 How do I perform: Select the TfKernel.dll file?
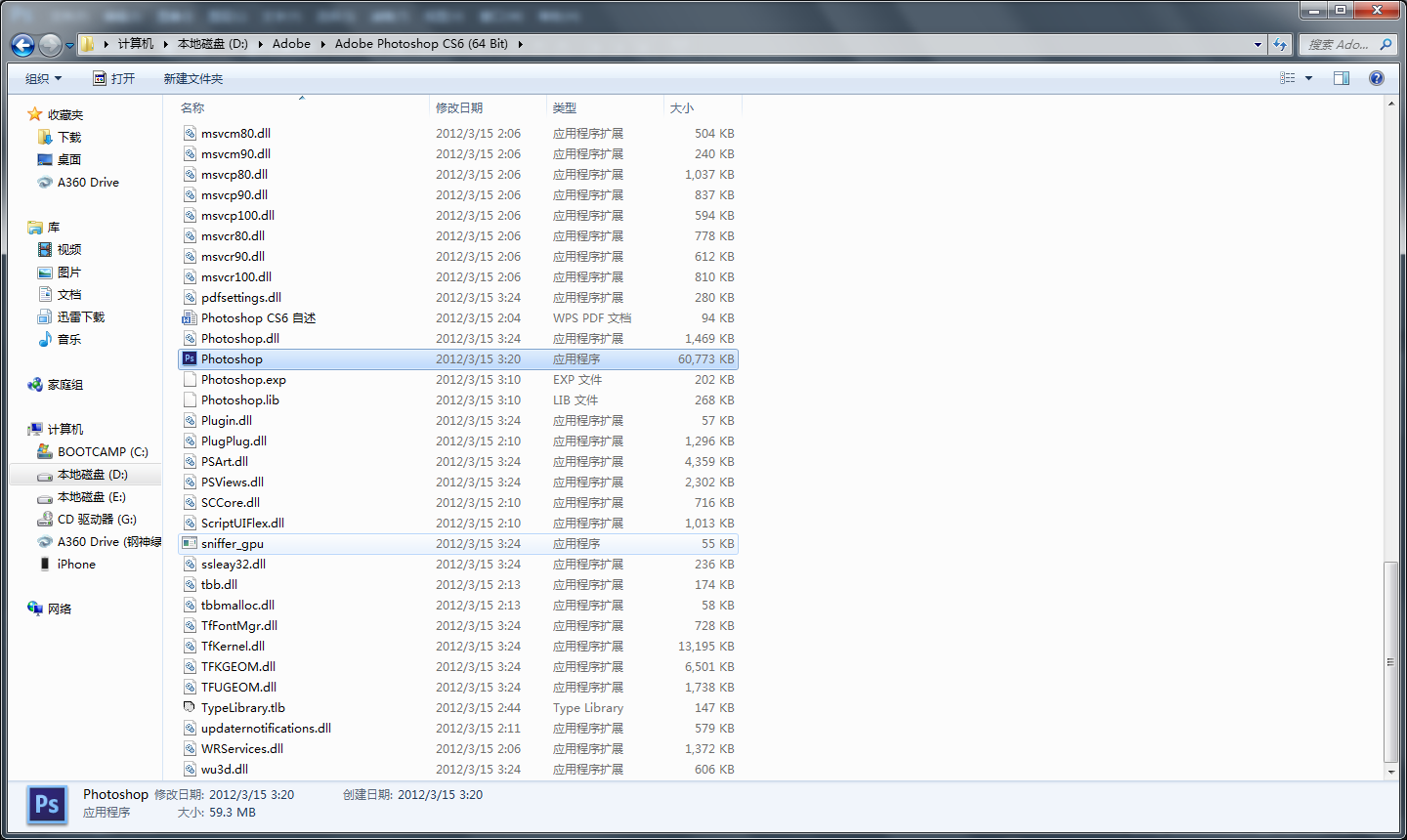tap(458, 646)
